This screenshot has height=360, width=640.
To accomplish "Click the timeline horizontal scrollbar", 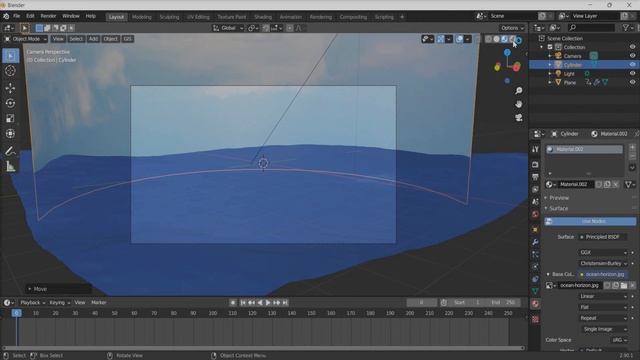I will [x=263, y=348].
